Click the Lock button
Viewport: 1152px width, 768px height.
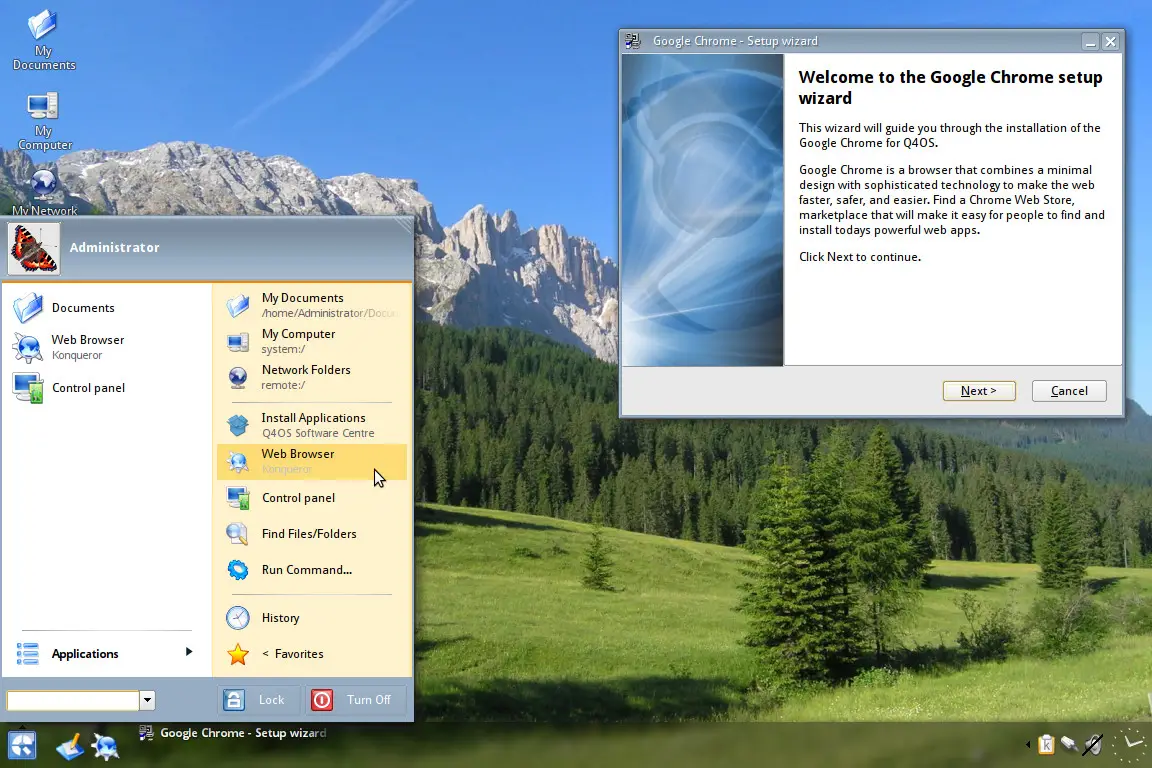(258, 699)
